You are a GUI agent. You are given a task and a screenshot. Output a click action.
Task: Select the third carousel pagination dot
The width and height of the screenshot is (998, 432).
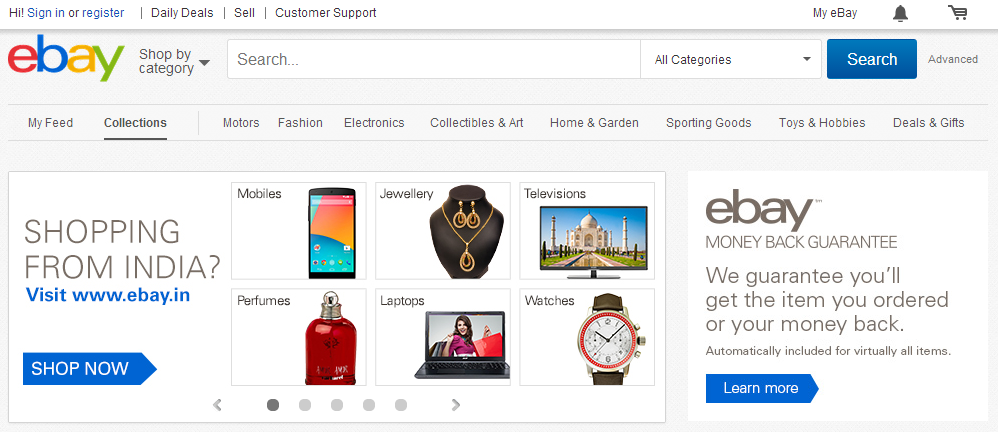(337, 405)
